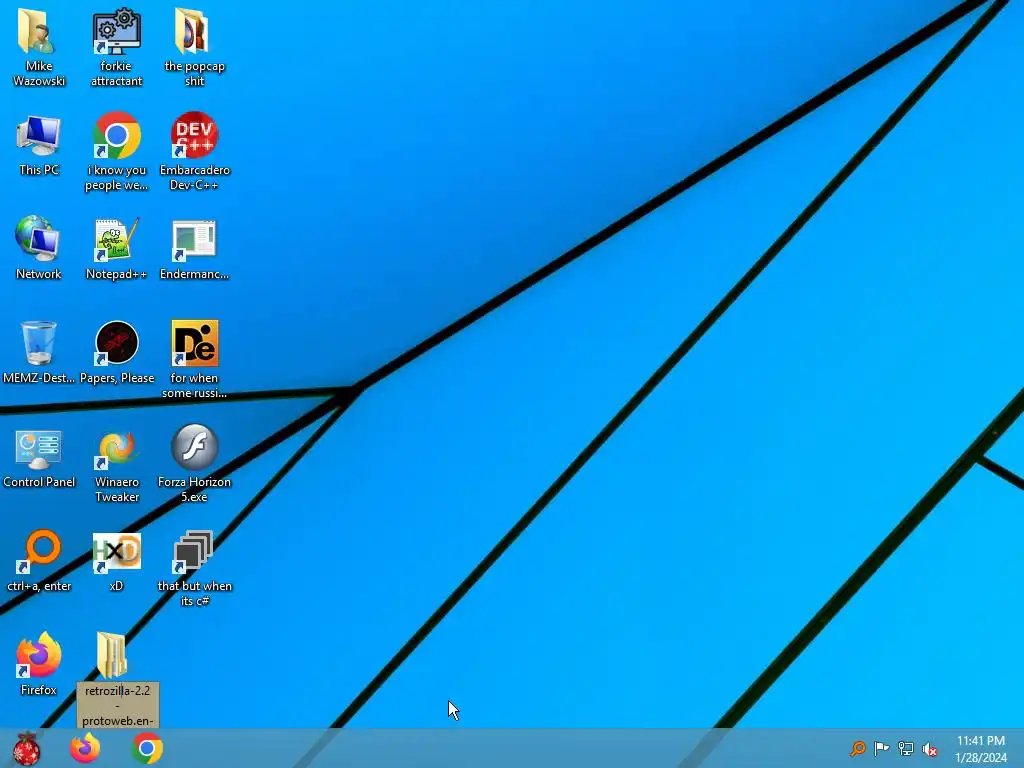
Task: Select the retrozilla zipped folder icon
Action: click(112, 655)
